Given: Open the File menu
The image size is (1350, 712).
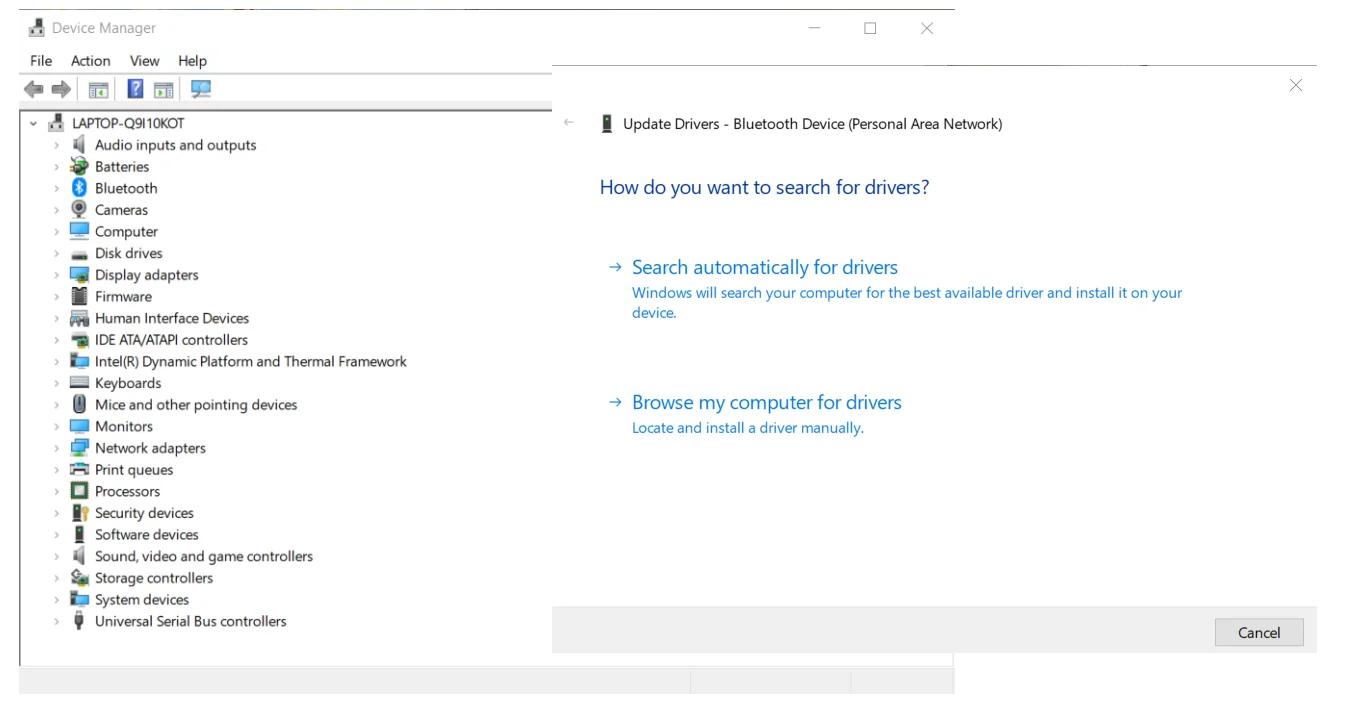Looking at the screenshot, I should [41, 61].
